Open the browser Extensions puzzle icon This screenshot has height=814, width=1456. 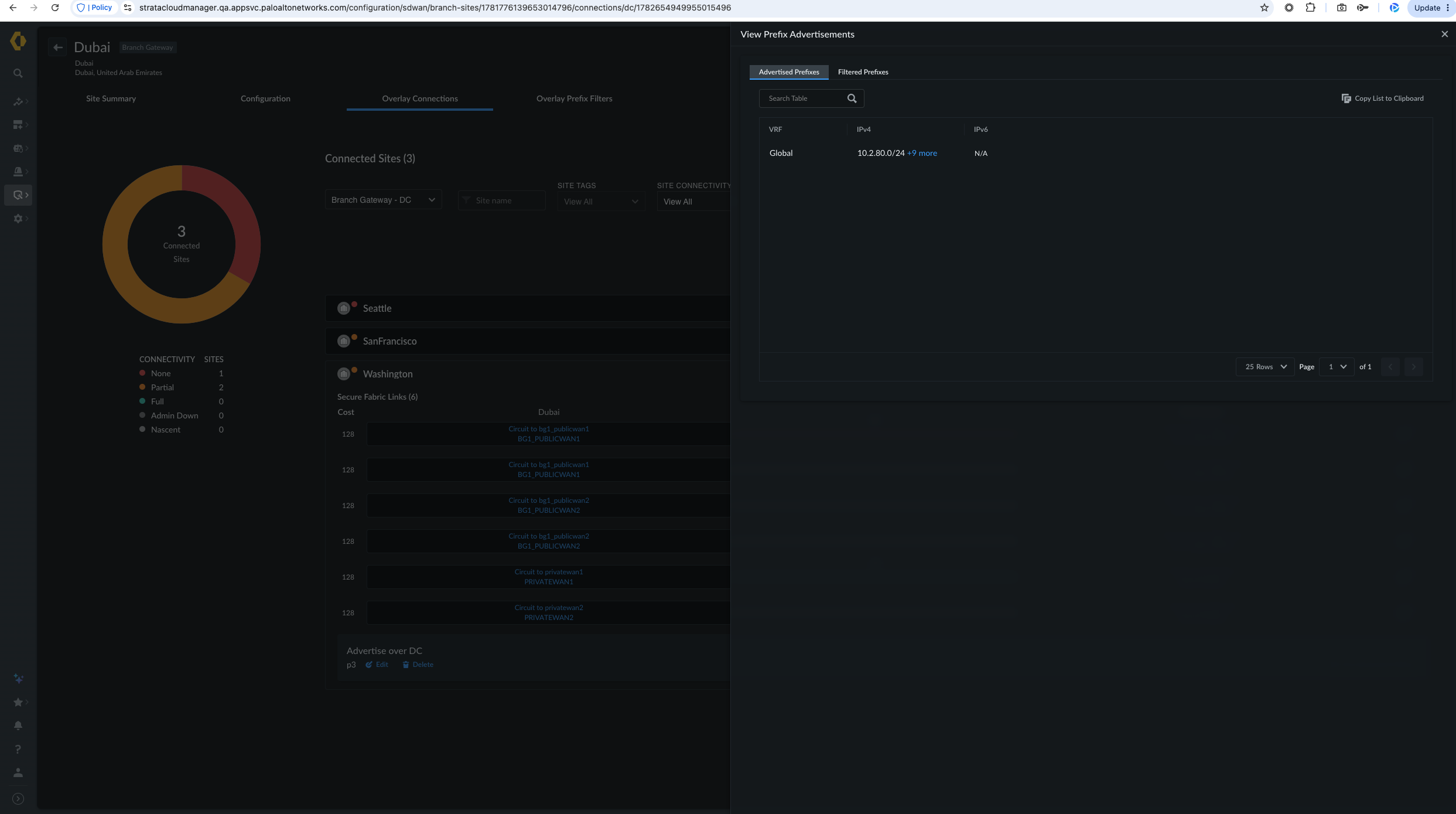1311,8
